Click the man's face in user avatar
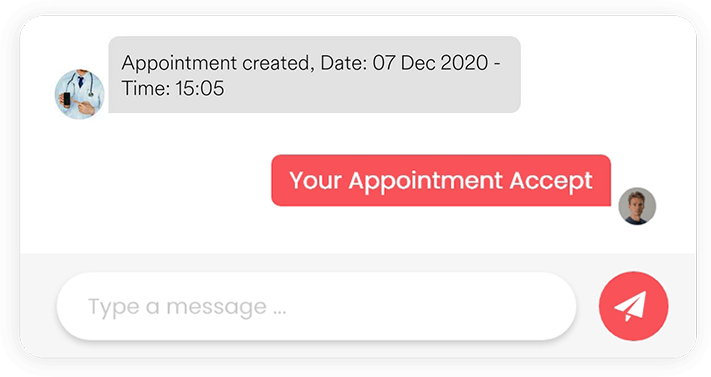Viewport: 711px width, 377px height. point(636,201)
